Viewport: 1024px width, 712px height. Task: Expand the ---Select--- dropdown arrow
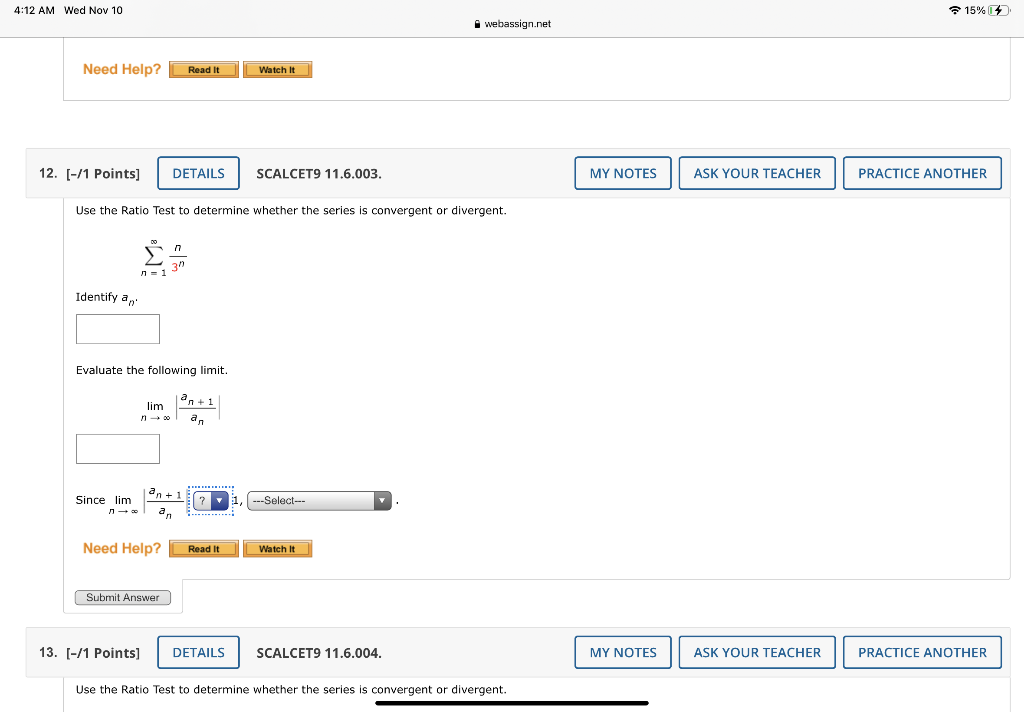tap(381, 500)
